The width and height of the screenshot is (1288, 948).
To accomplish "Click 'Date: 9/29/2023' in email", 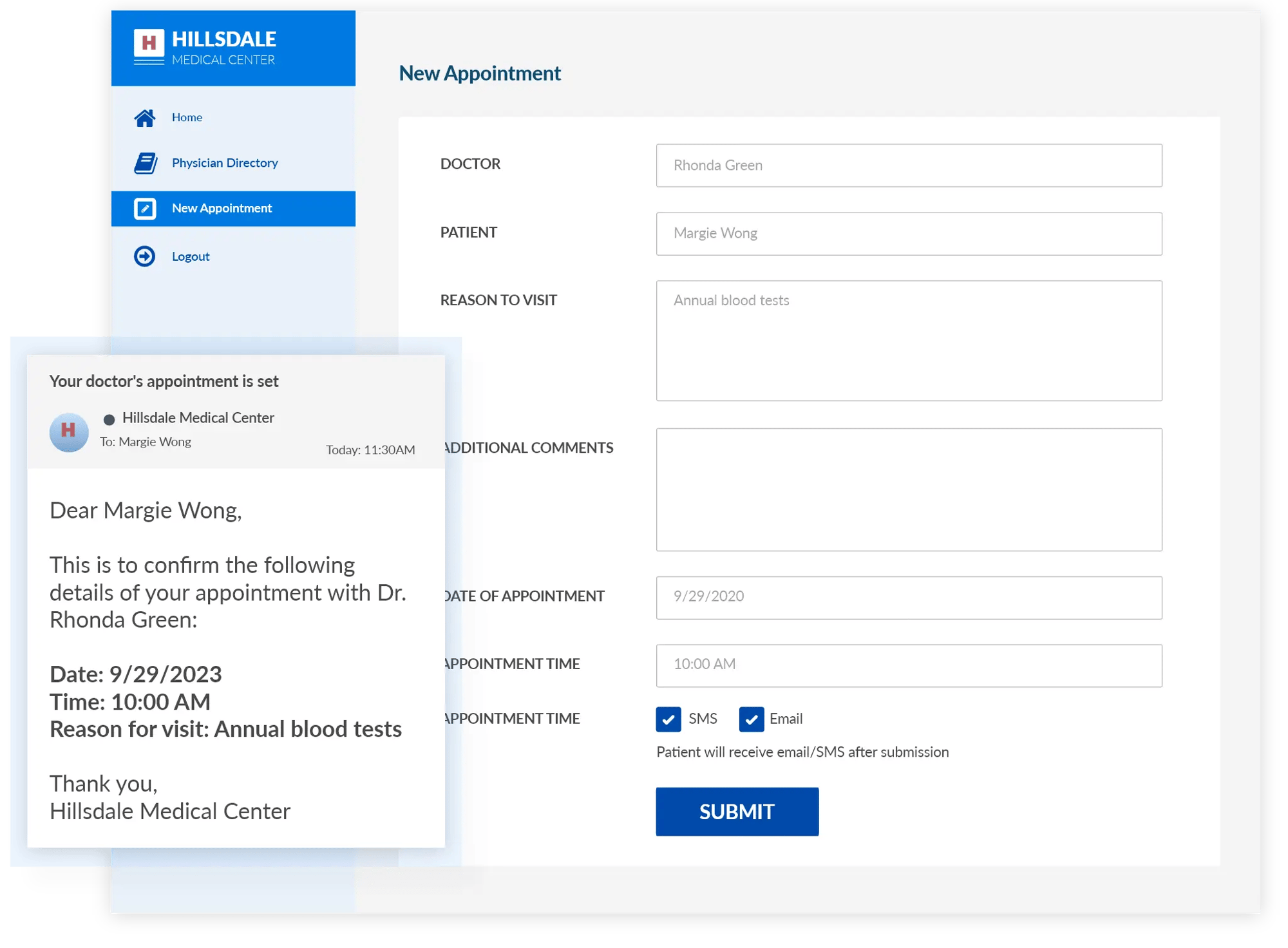I will 136,674.
